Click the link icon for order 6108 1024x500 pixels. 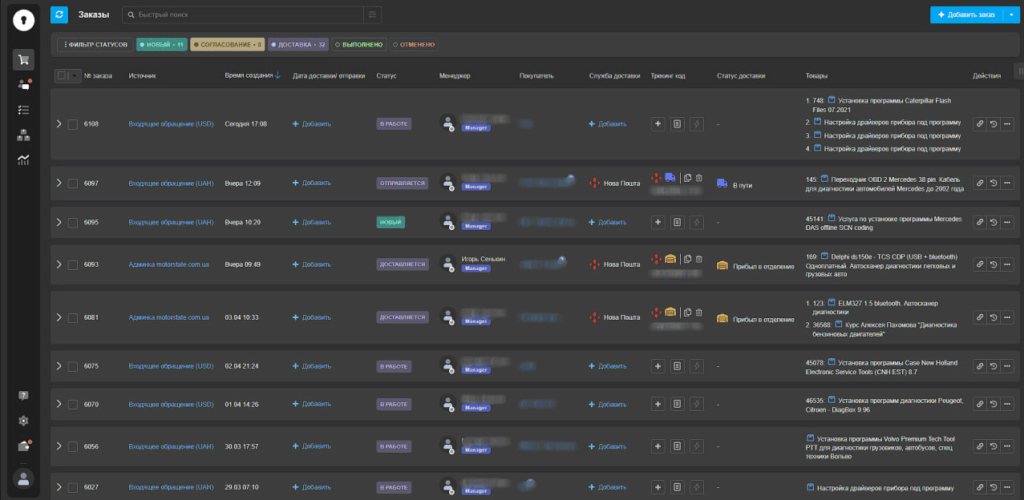coord(979,124)
